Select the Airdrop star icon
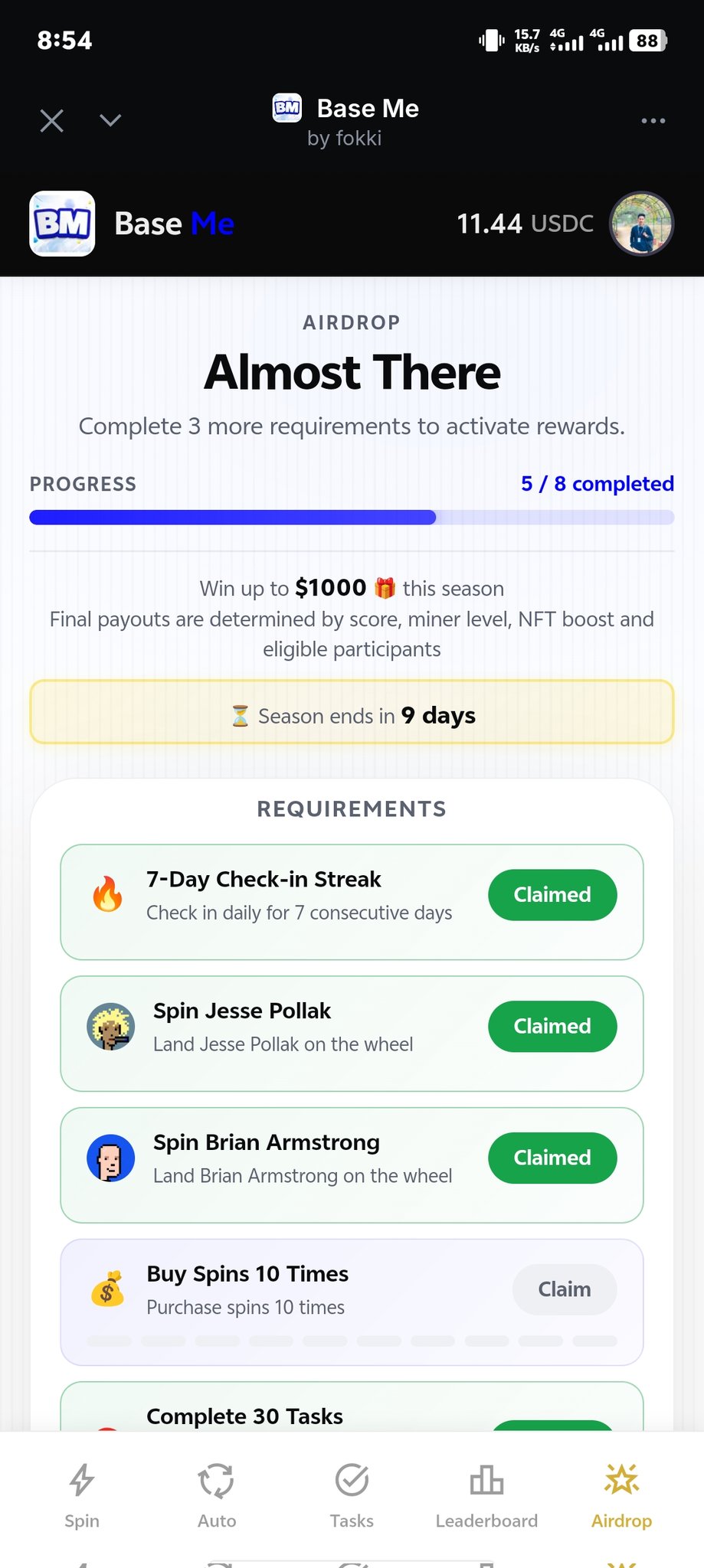This screenshot has width=704, height=1568. click(x=621, y=1479)
